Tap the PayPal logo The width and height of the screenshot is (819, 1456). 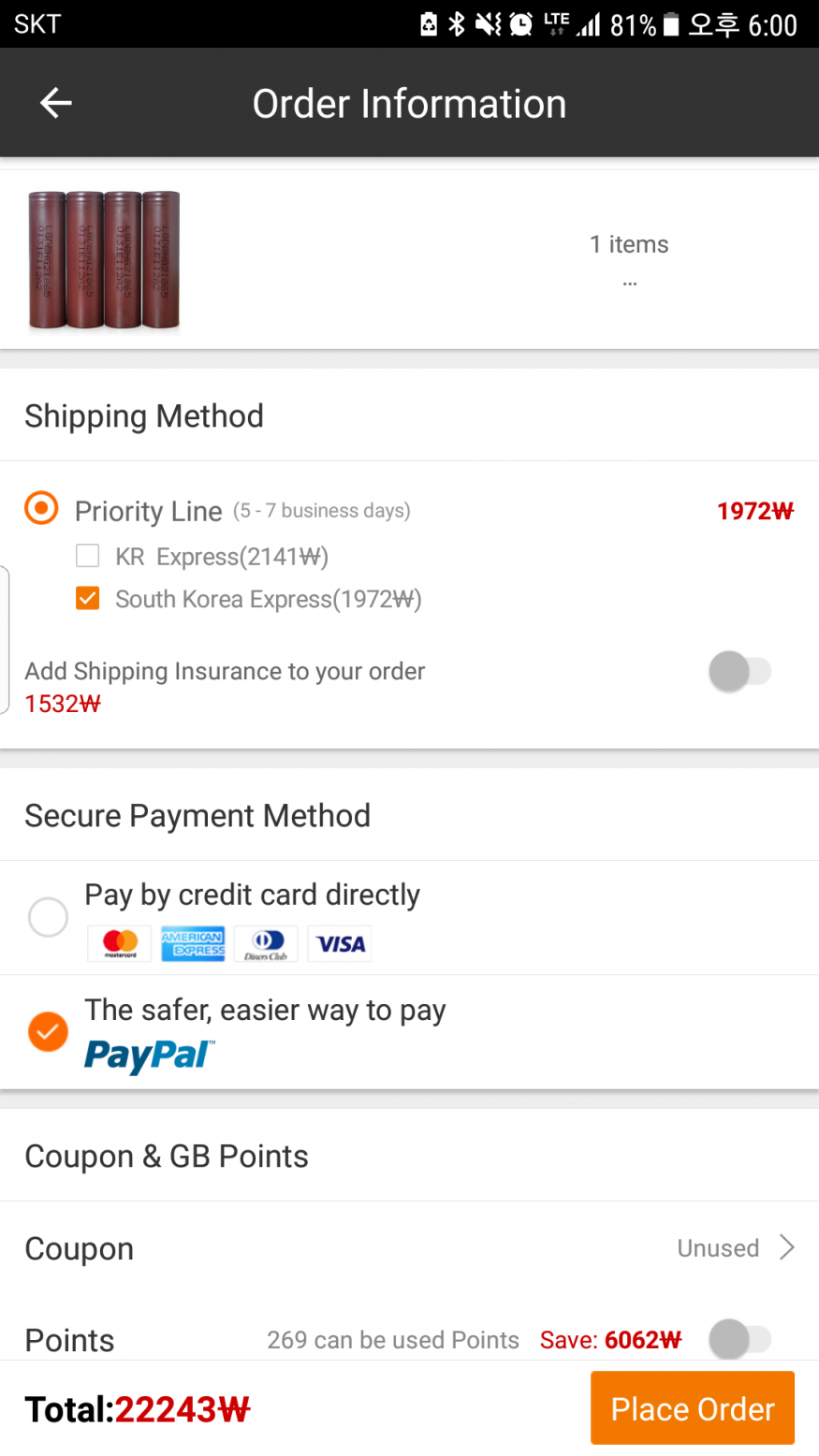pyautogui.click(x=149, y=1056)
